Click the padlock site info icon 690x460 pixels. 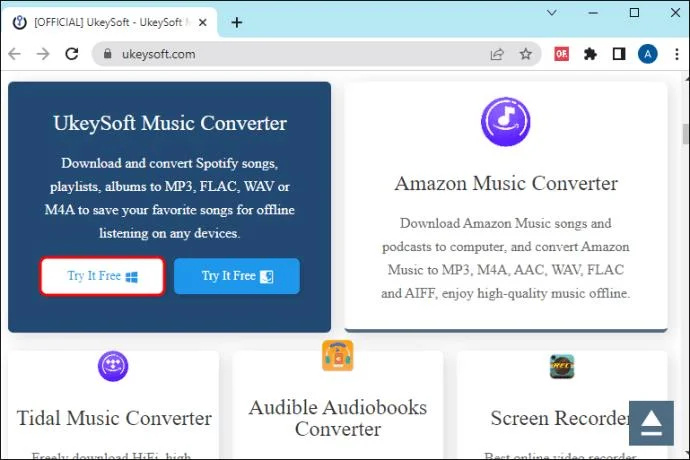pyautogui.click(x=107, y=54)
